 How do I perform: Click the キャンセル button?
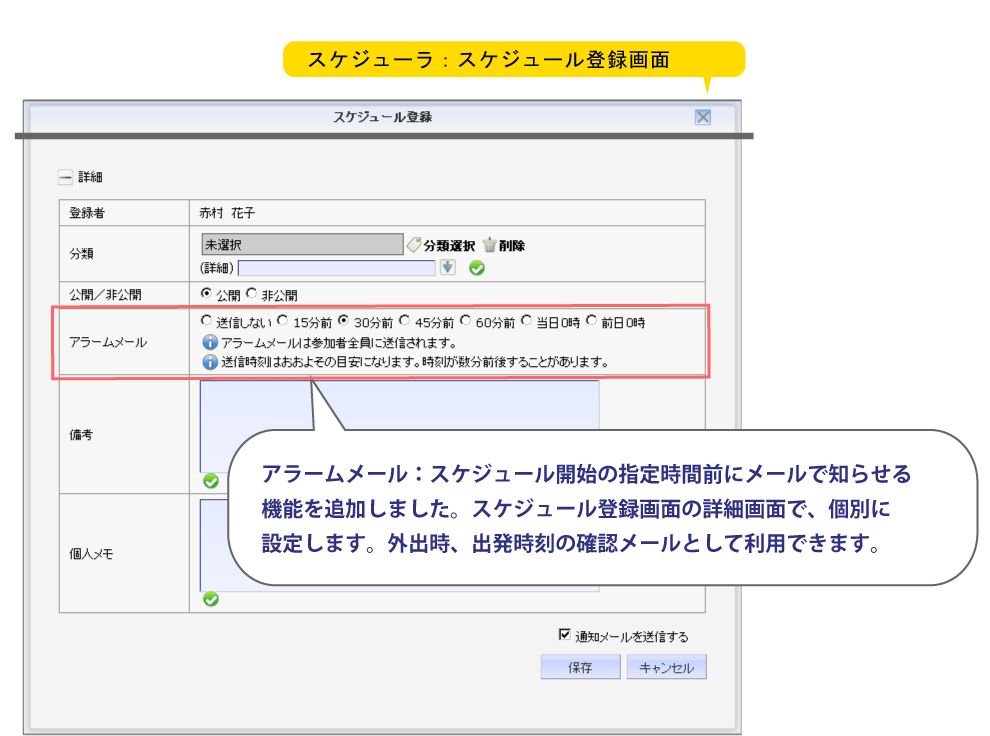click(667, 667)
